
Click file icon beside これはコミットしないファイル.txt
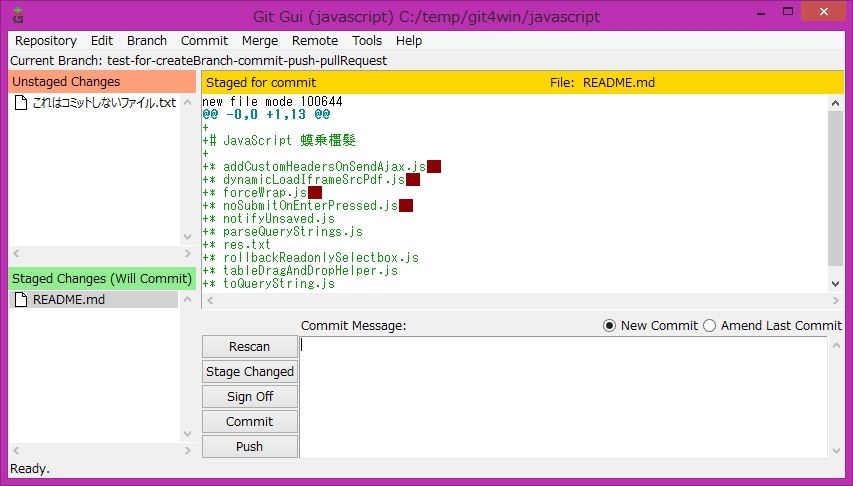(x=21, y=102)
